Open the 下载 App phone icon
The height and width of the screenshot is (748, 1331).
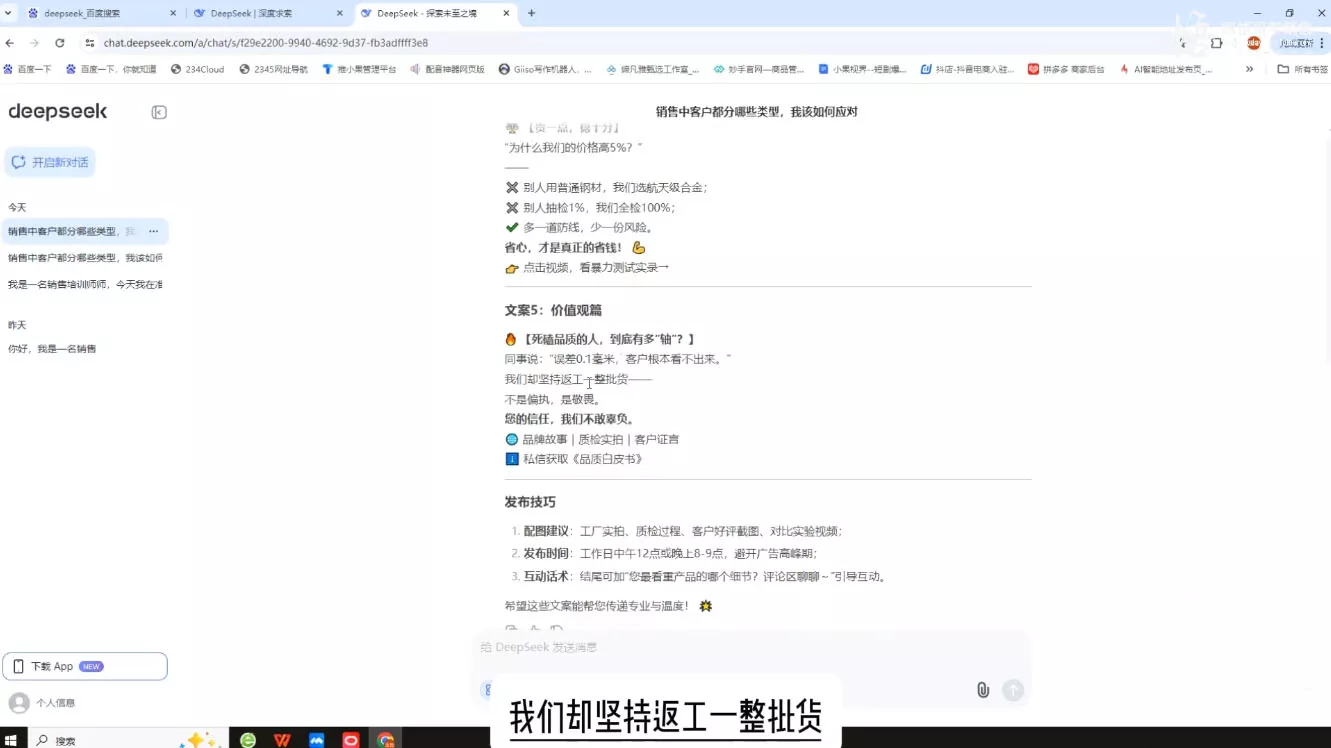(17, 665)
